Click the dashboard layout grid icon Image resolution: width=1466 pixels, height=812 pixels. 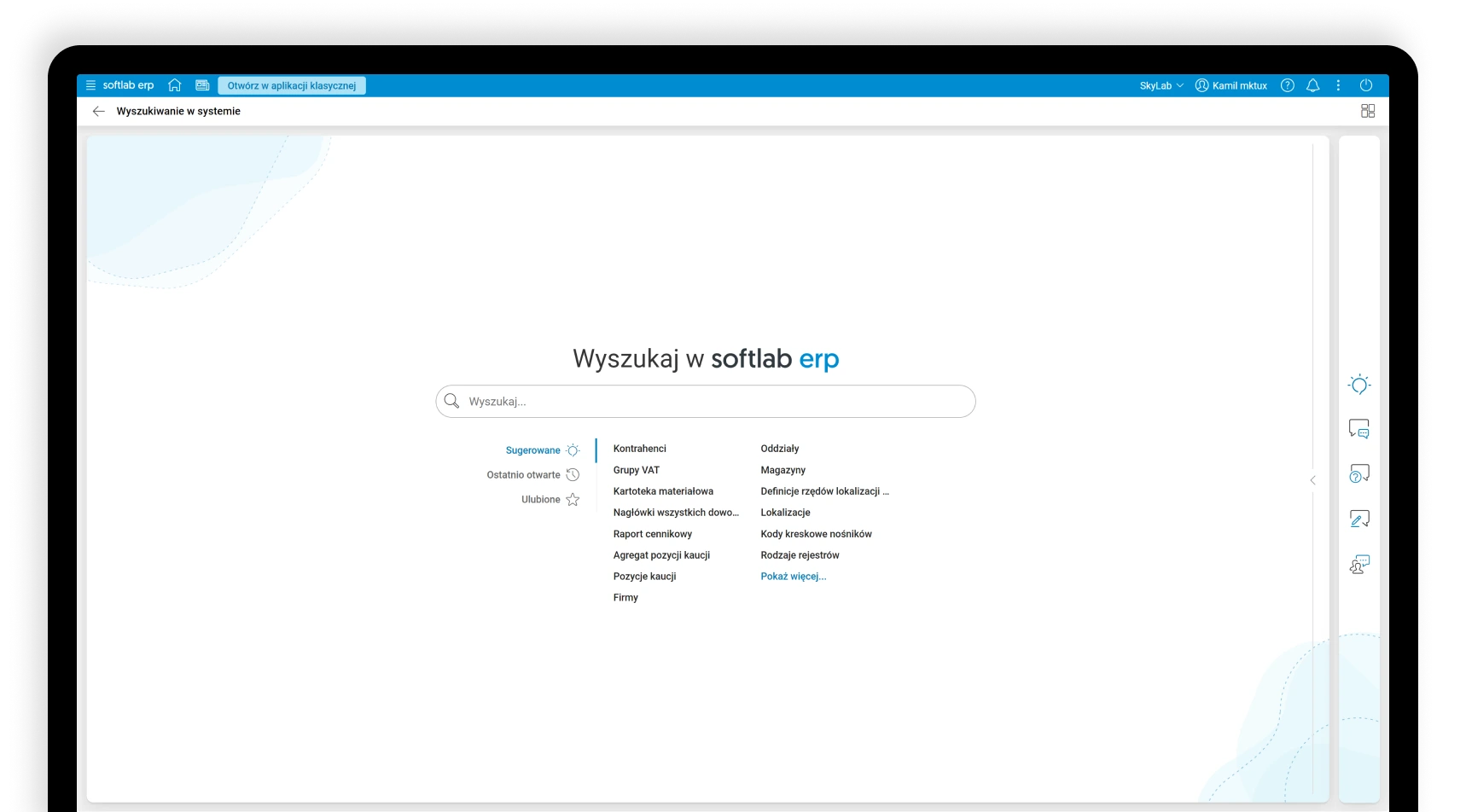click(1368, 111)
